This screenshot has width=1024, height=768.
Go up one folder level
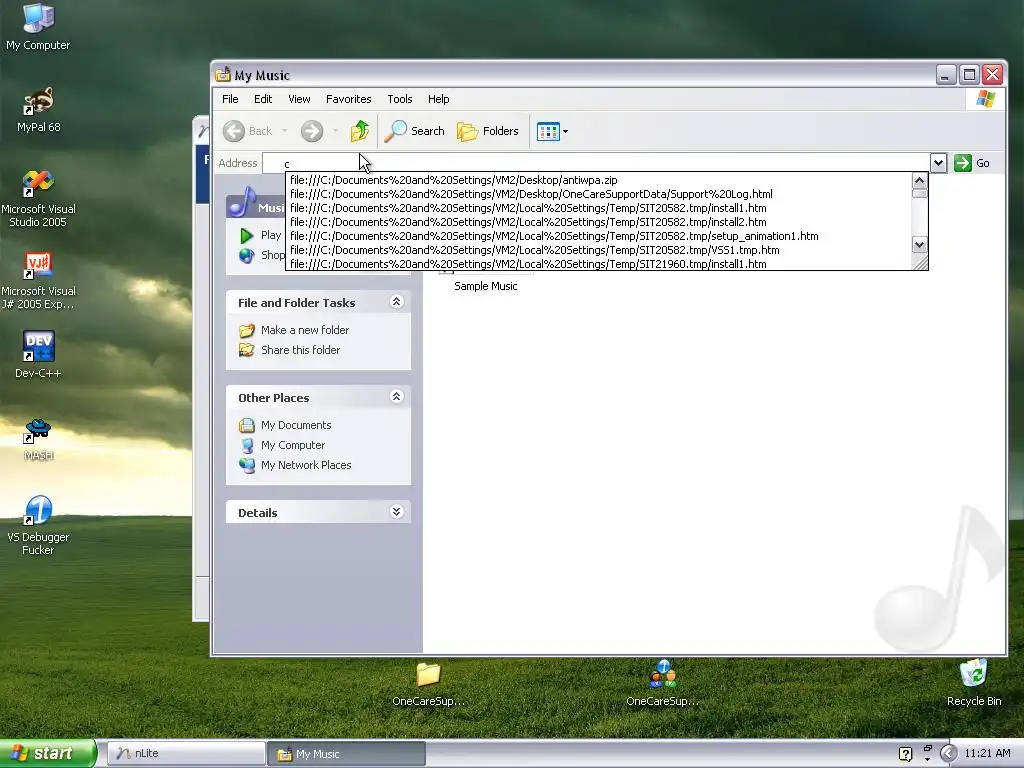(x=360, y=131)
